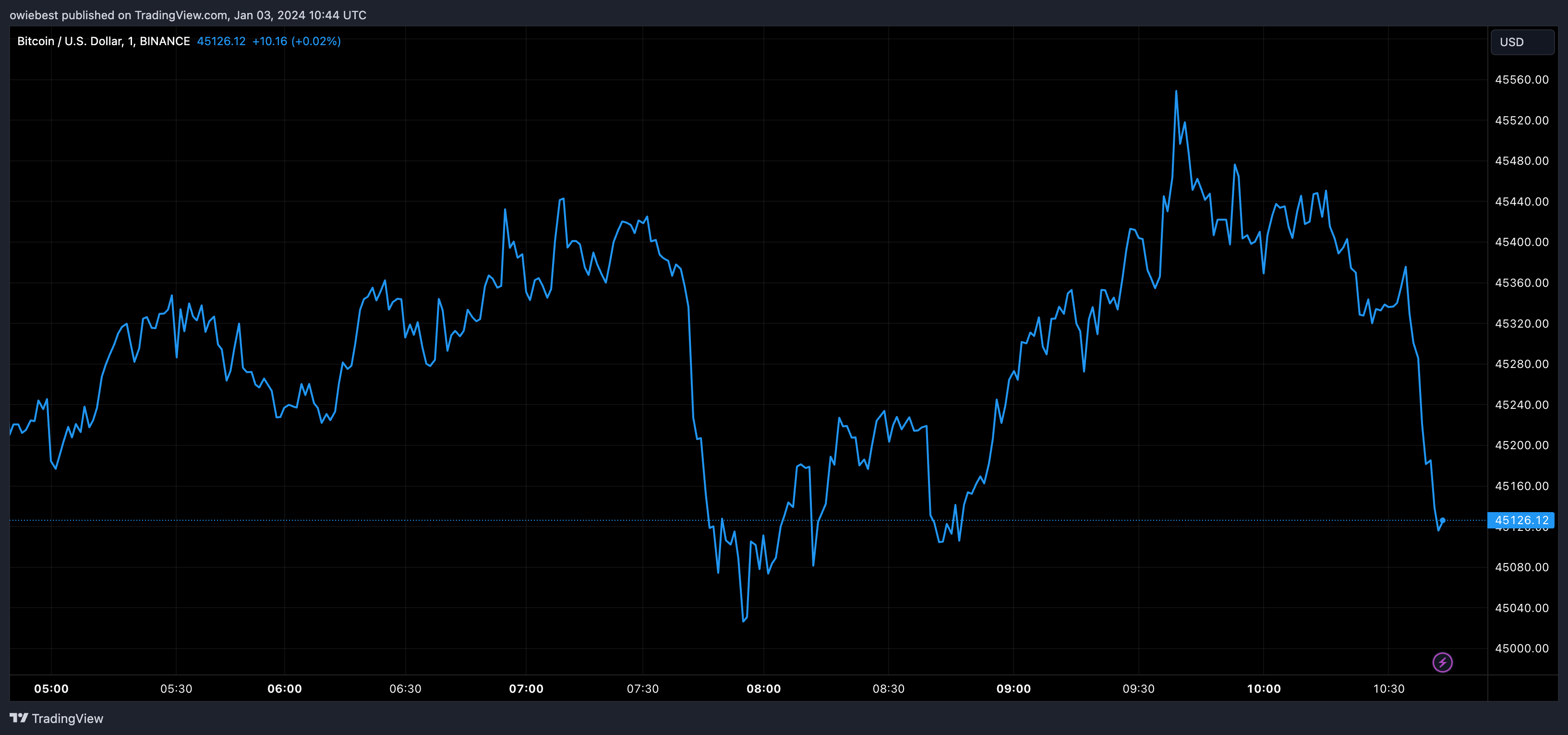The image size is (1568, 735).
Task: Click the BINANCE exchange label
Action: 165,41
